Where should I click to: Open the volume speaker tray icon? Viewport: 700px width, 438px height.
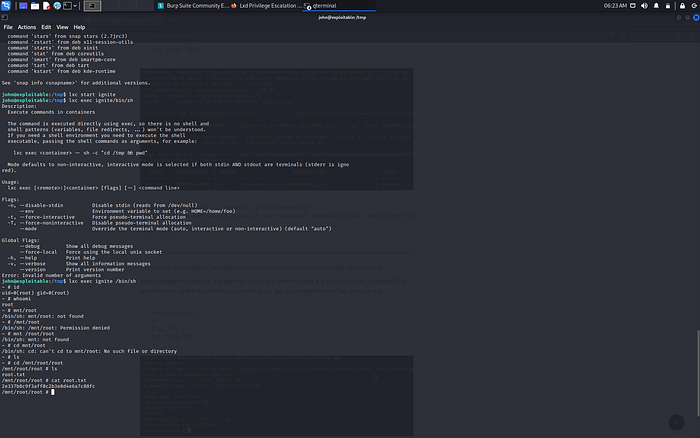coord(644,6)
